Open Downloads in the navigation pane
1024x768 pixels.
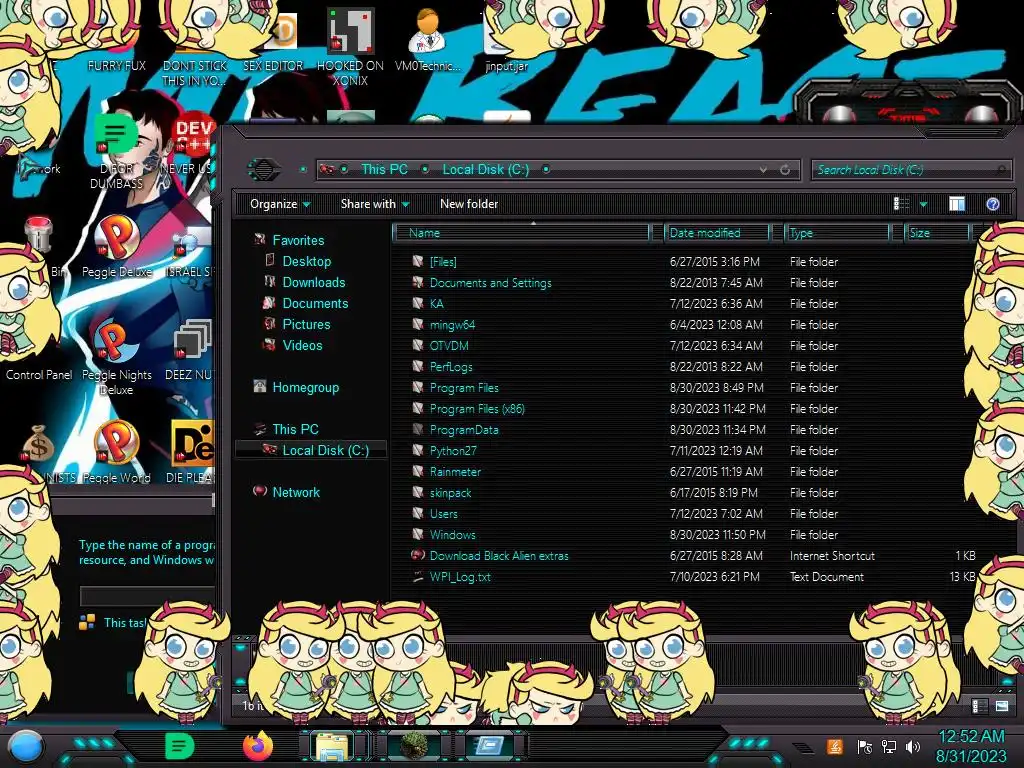click(x=313, y=282)
